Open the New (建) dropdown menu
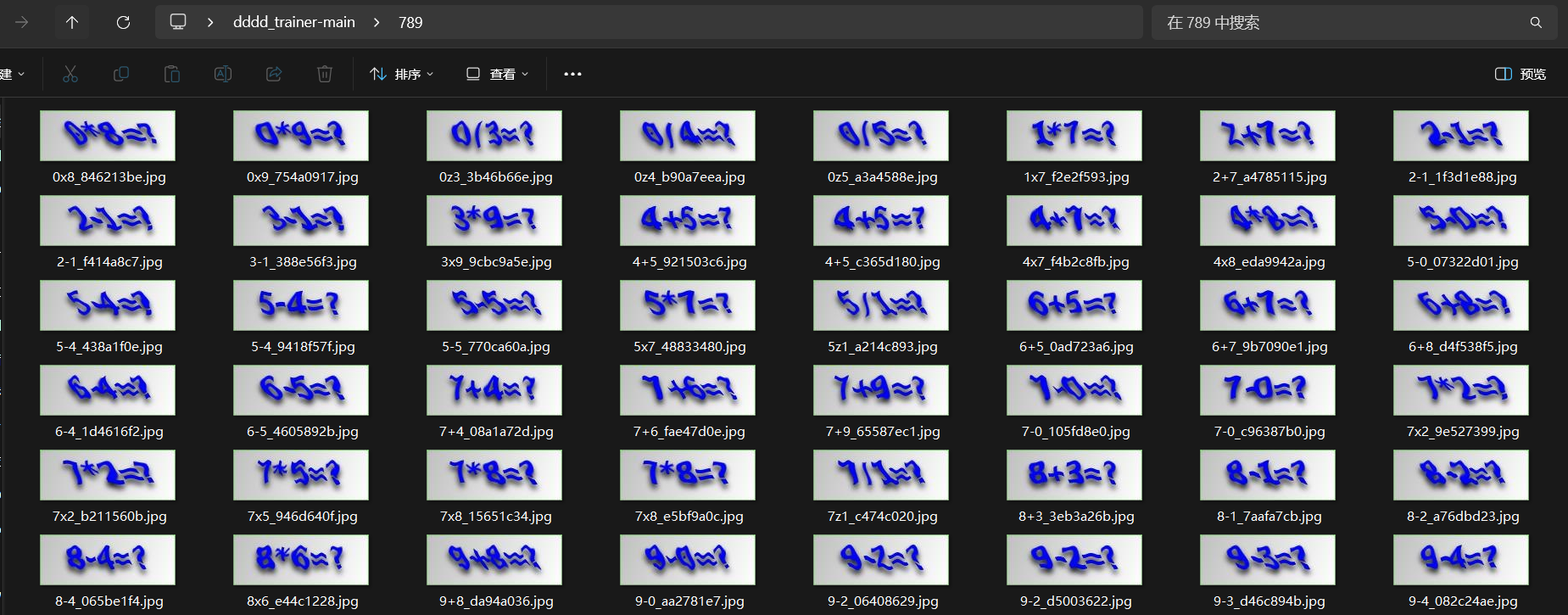Image resolution: width=1568 pixels, height=615 pixels. tap(13, 74)
